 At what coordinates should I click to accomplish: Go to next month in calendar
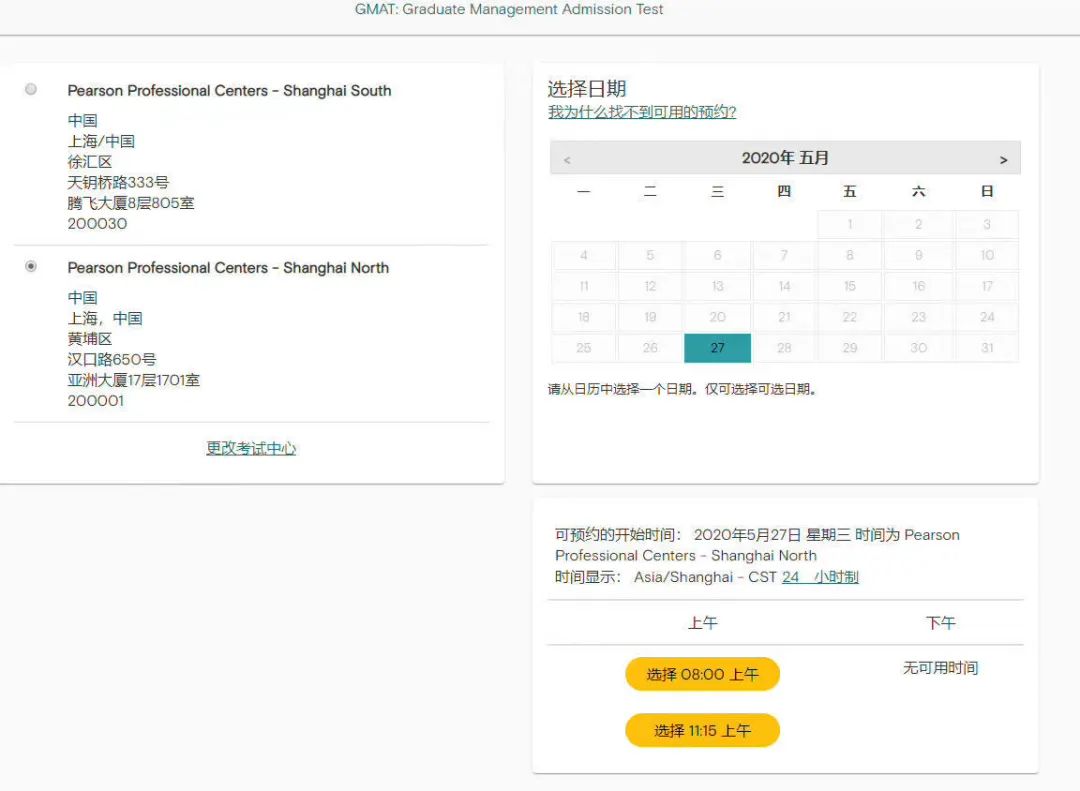1004,160
